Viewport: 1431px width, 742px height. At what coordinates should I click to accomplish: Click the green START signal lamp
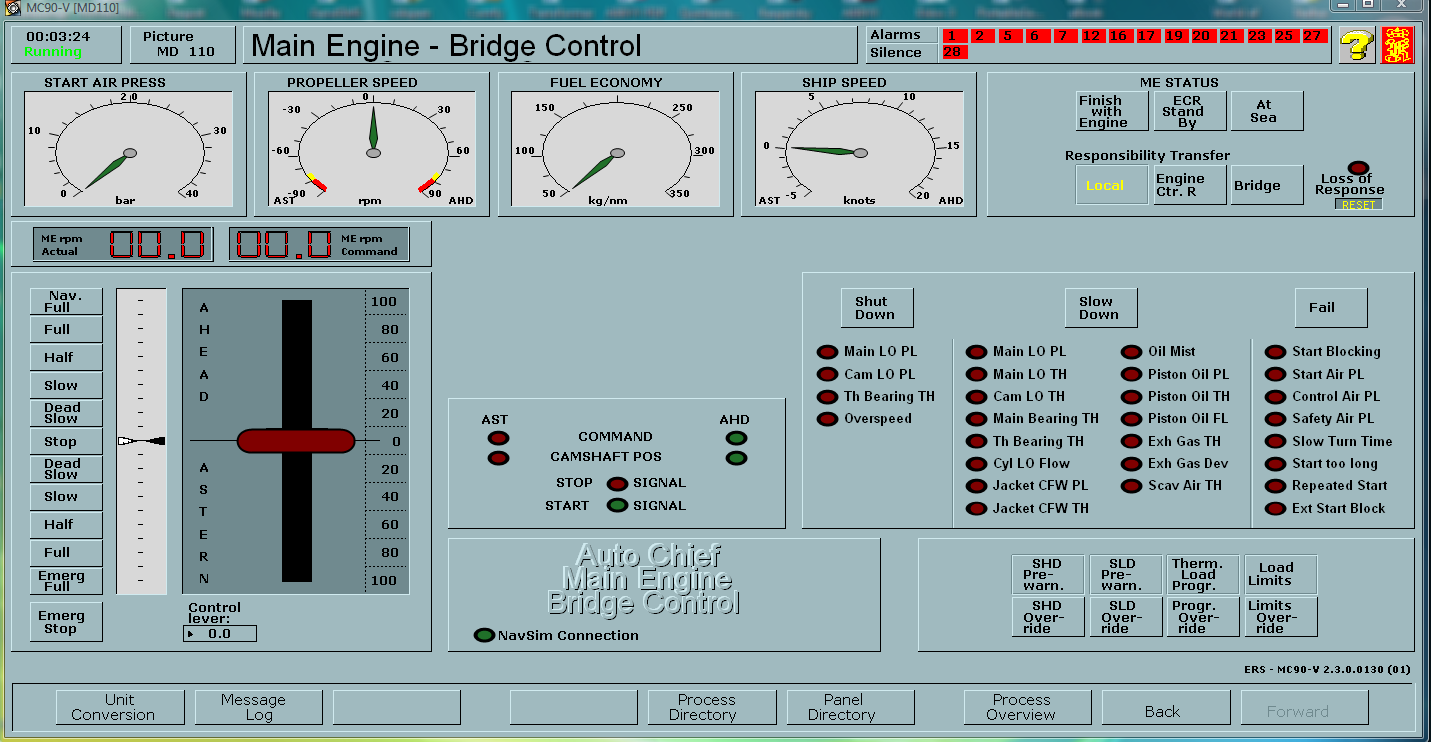pyautogui.click(x=618, y=505)
